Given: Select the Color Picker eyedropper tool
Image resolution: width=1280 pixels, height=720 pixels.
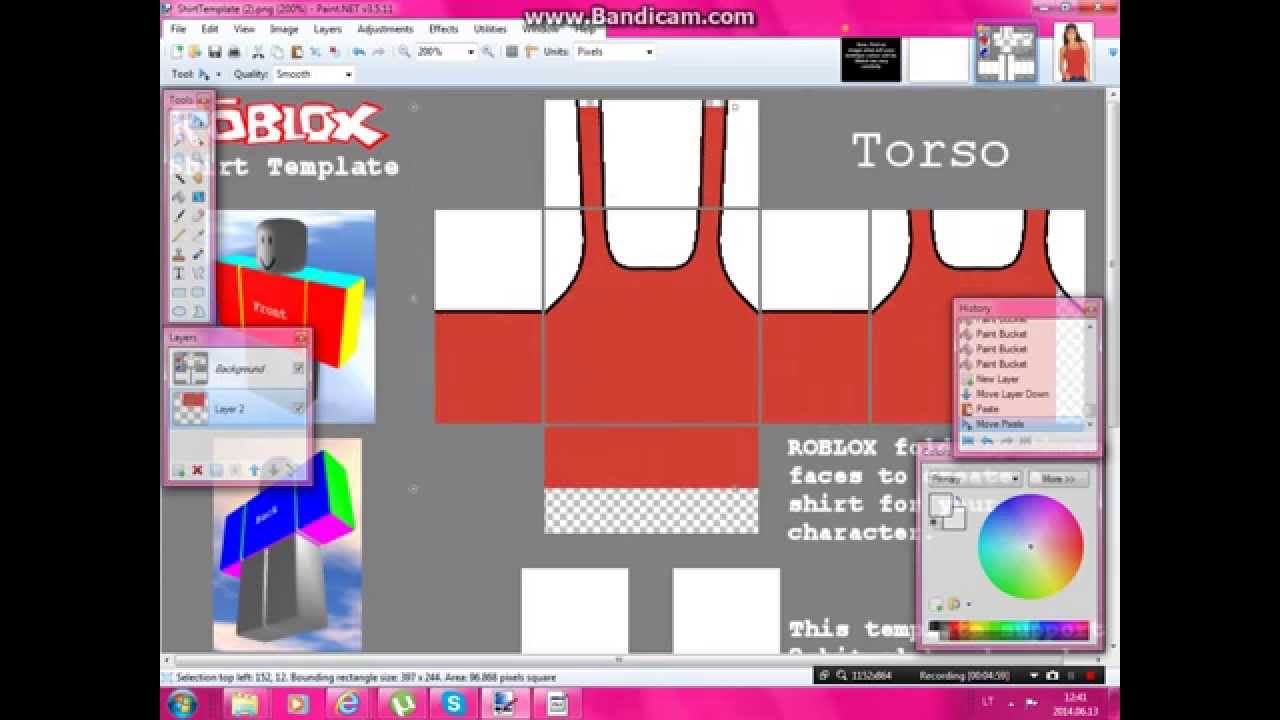Looking at the screenshot, I should 198,234.
